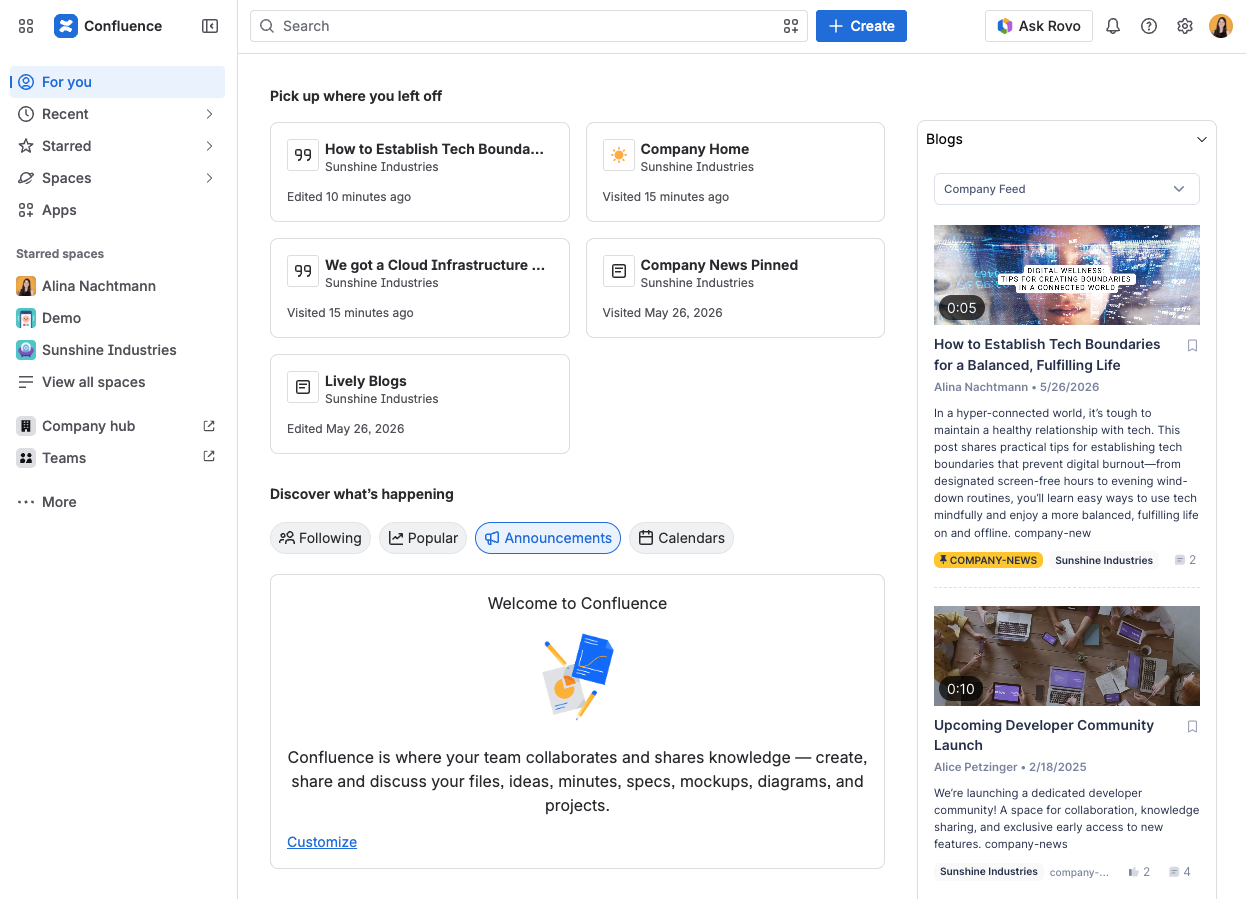Viewport: 1246px width, 899px height.
Task: Select the Popular tab
Action: (x=423, y=538)
